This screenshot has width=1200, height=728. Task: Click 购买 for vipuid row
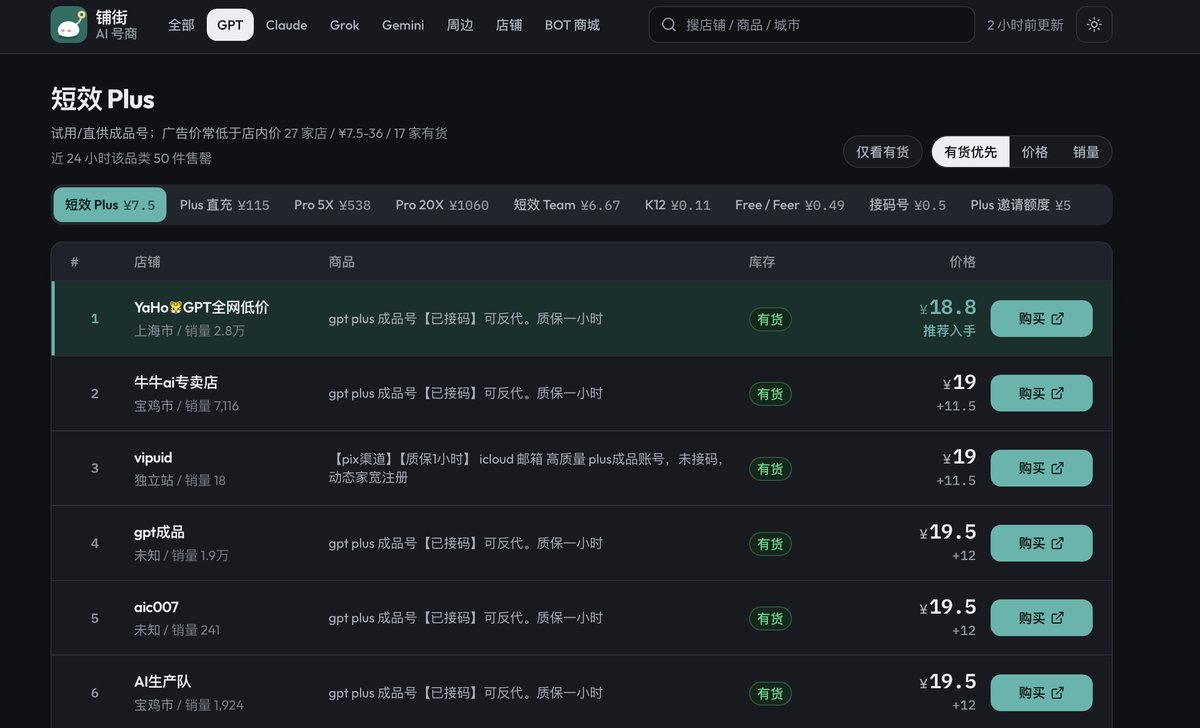click(1041, 468)
